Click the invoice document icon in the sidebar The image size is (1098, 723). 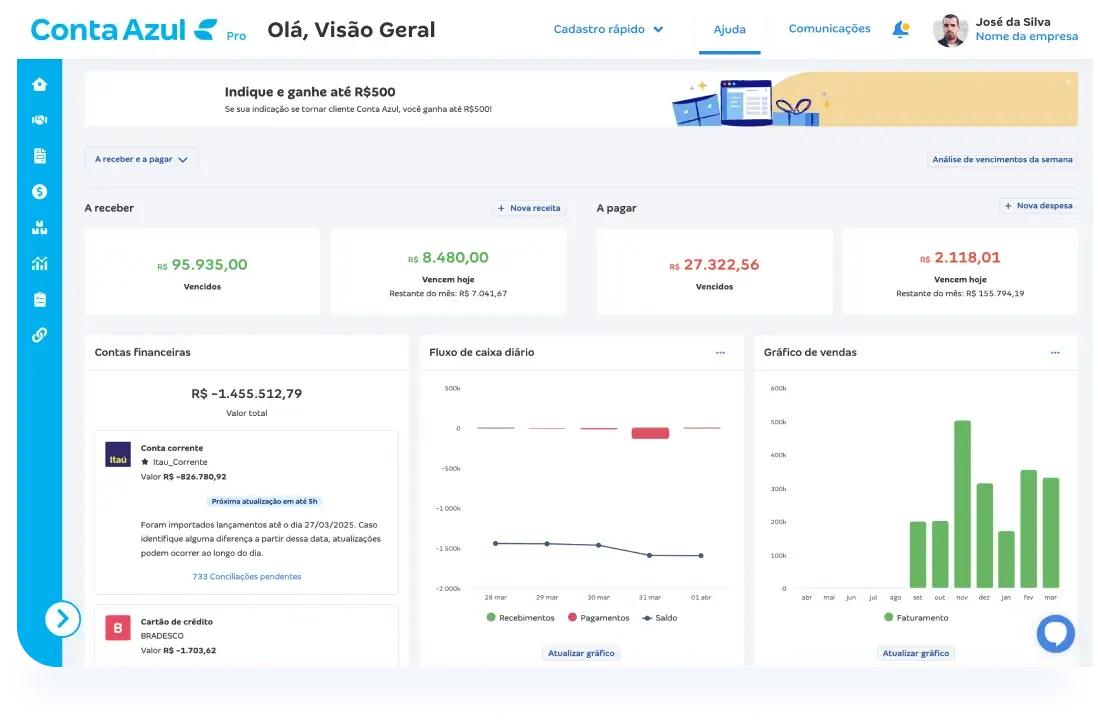click(39, 156)
